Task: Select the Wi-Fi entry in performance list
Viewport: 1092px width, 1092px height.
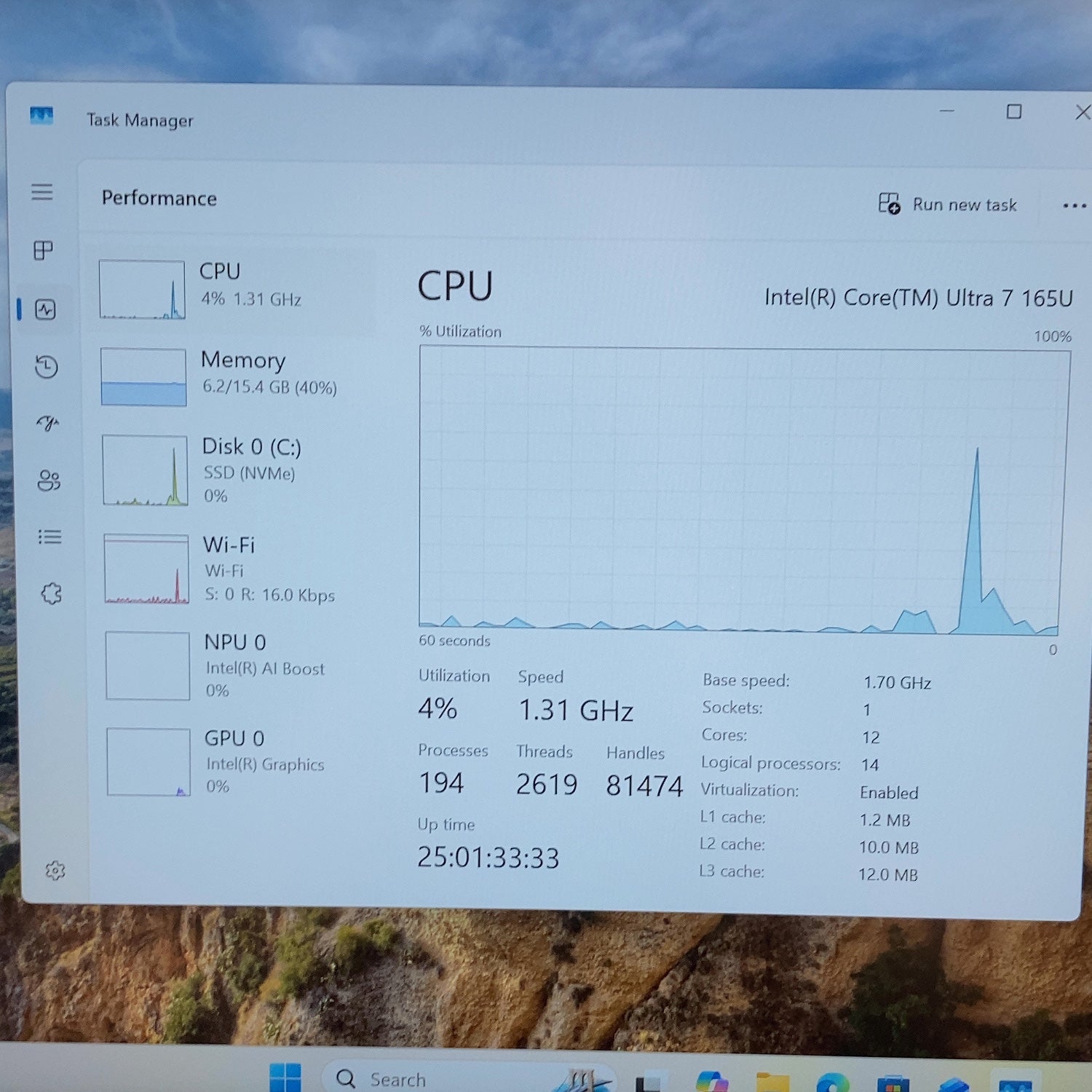Action: pyautogui.click(x=236, y=569)
